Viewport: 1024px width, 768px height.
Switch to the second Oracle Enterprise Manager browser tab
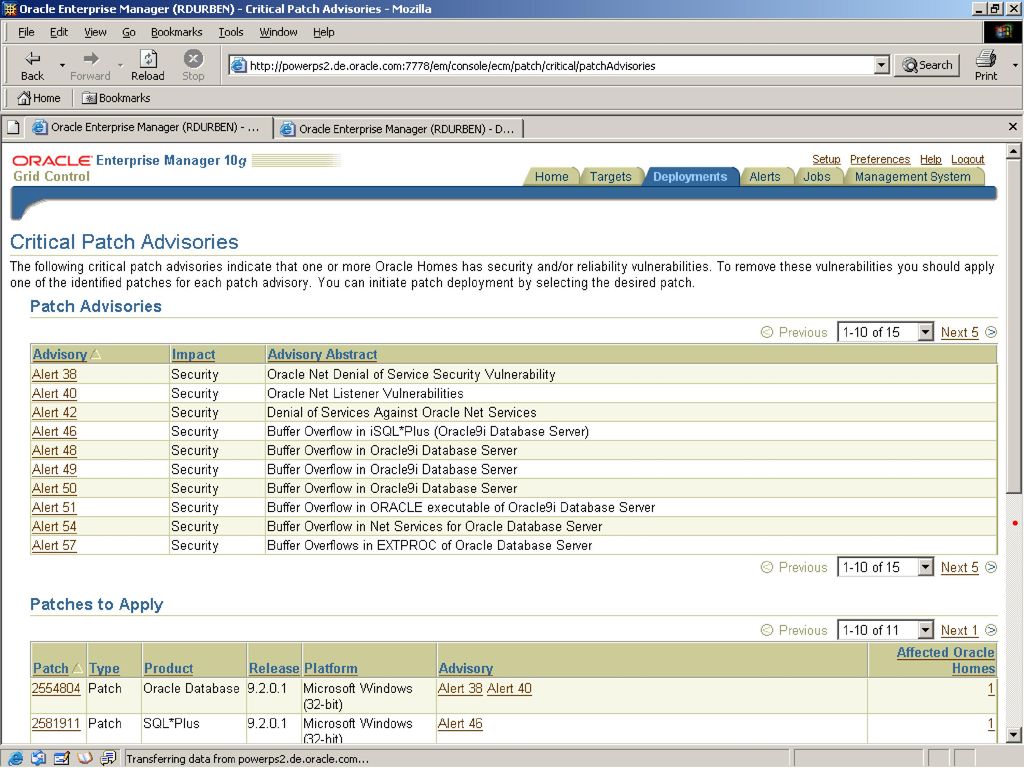click(x=398, y=129)
